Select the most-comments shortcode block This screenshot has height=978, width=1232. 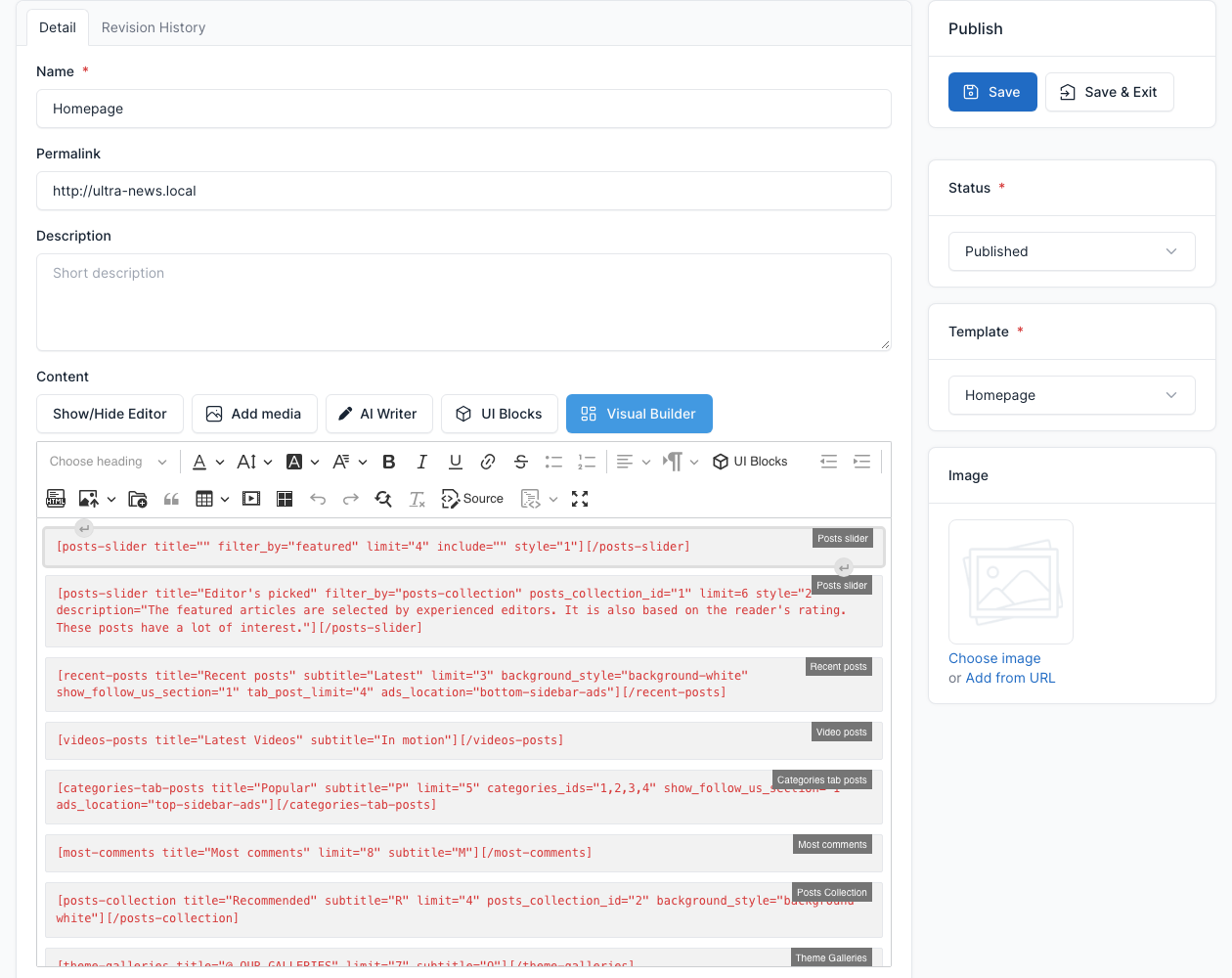pyautogui.click(x=463, y=853)
